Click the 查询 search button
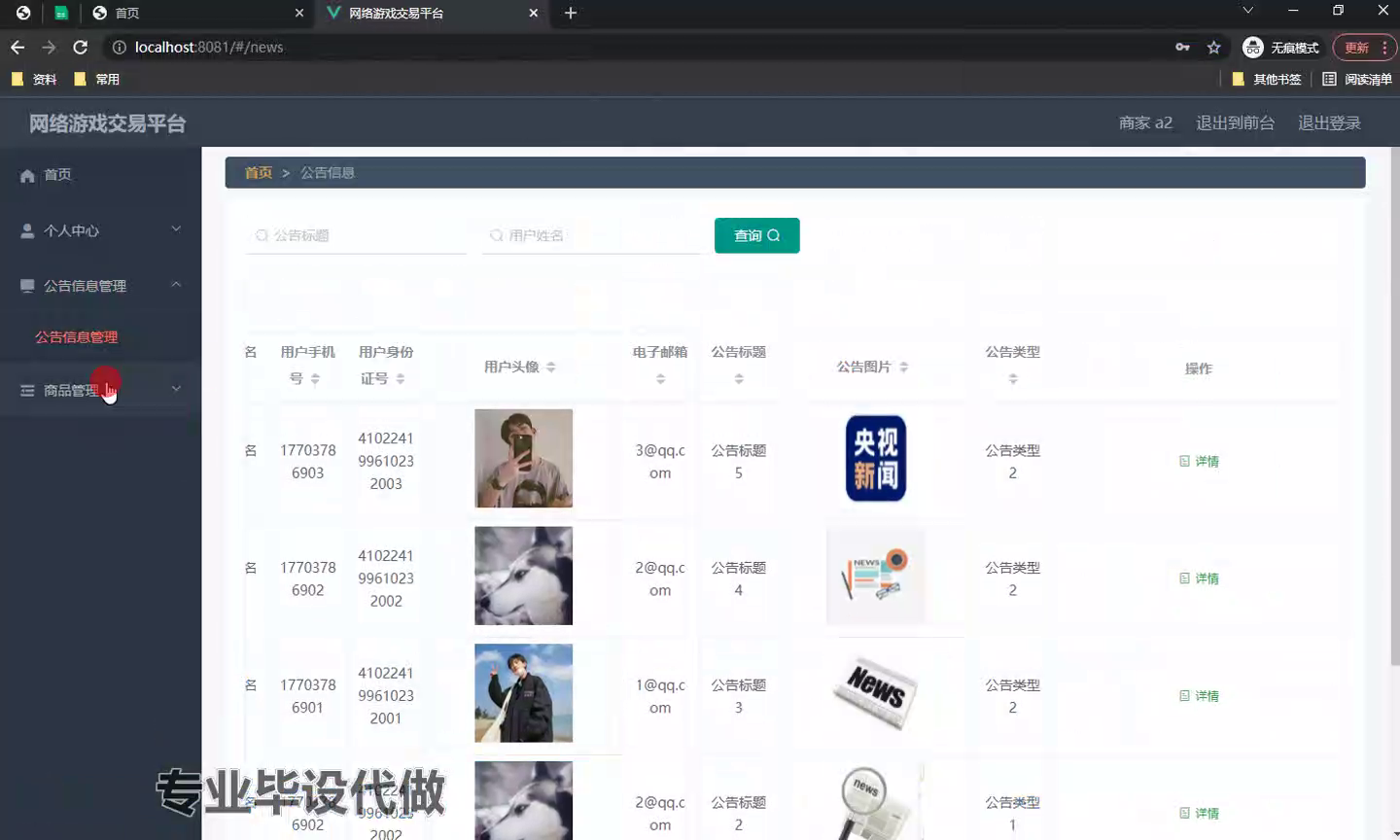 (x=756, y=235)
